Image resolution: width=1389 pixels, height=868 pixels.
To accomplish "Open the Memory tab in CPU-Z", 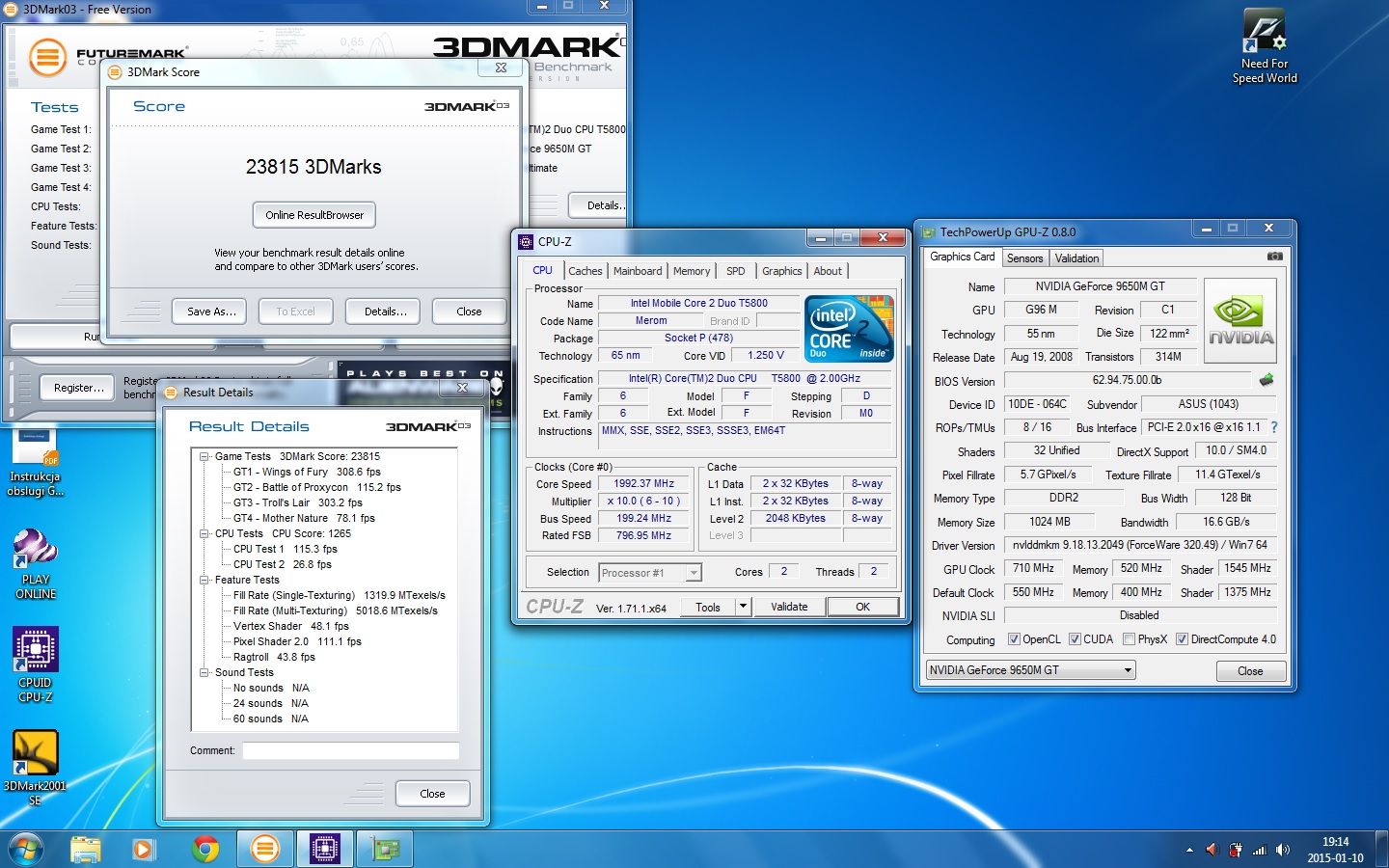I will (692, 271).
